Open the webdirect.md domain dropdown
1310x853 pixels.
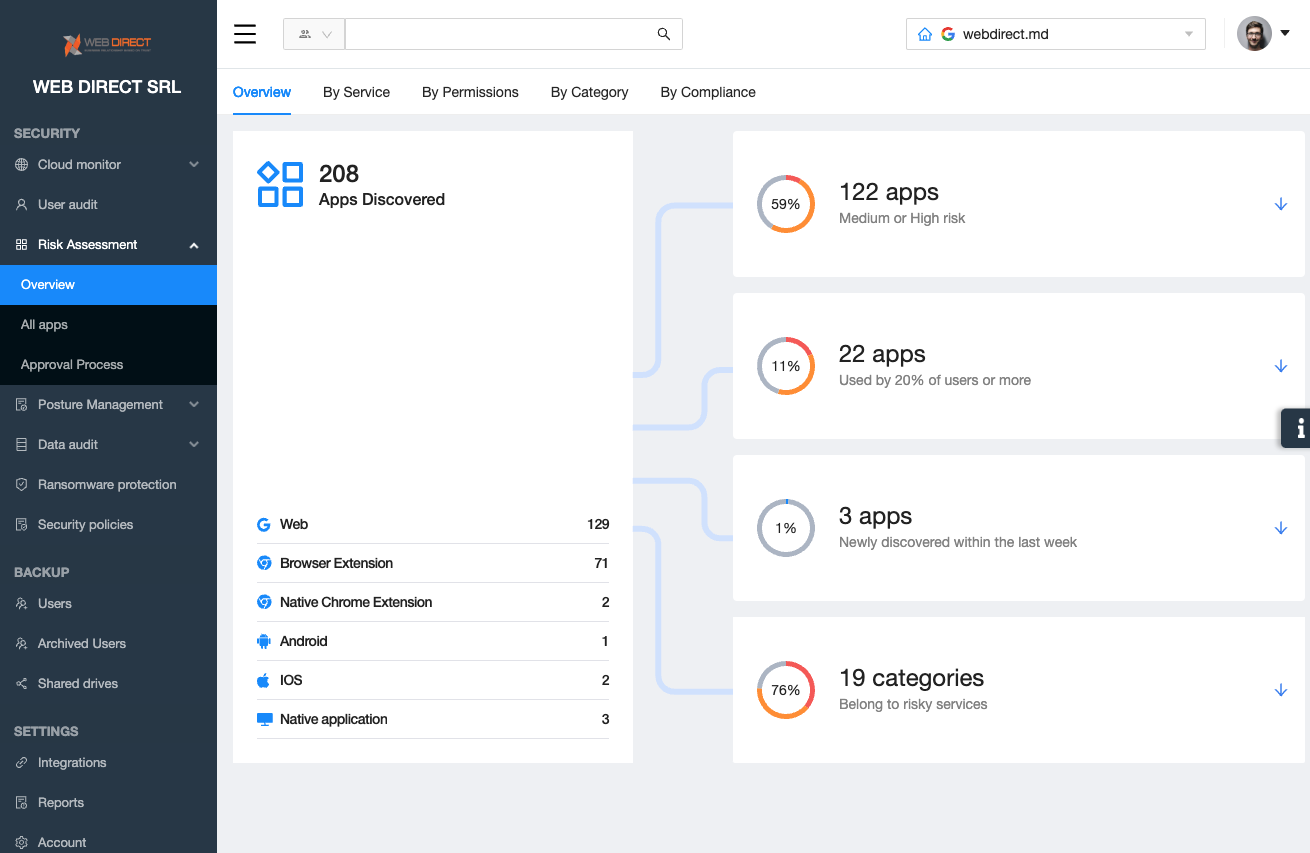(1190, 33)
